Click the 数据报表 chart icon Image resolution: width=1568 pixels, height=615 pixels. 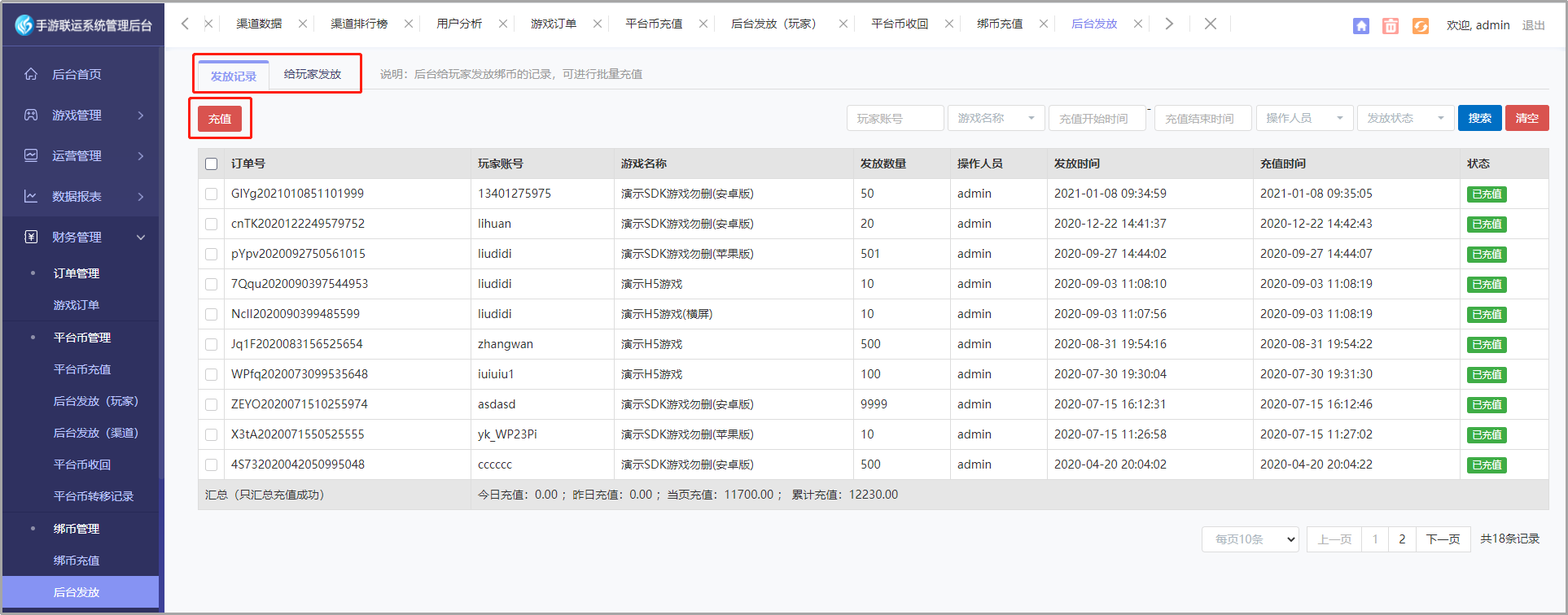coord(31,196)
